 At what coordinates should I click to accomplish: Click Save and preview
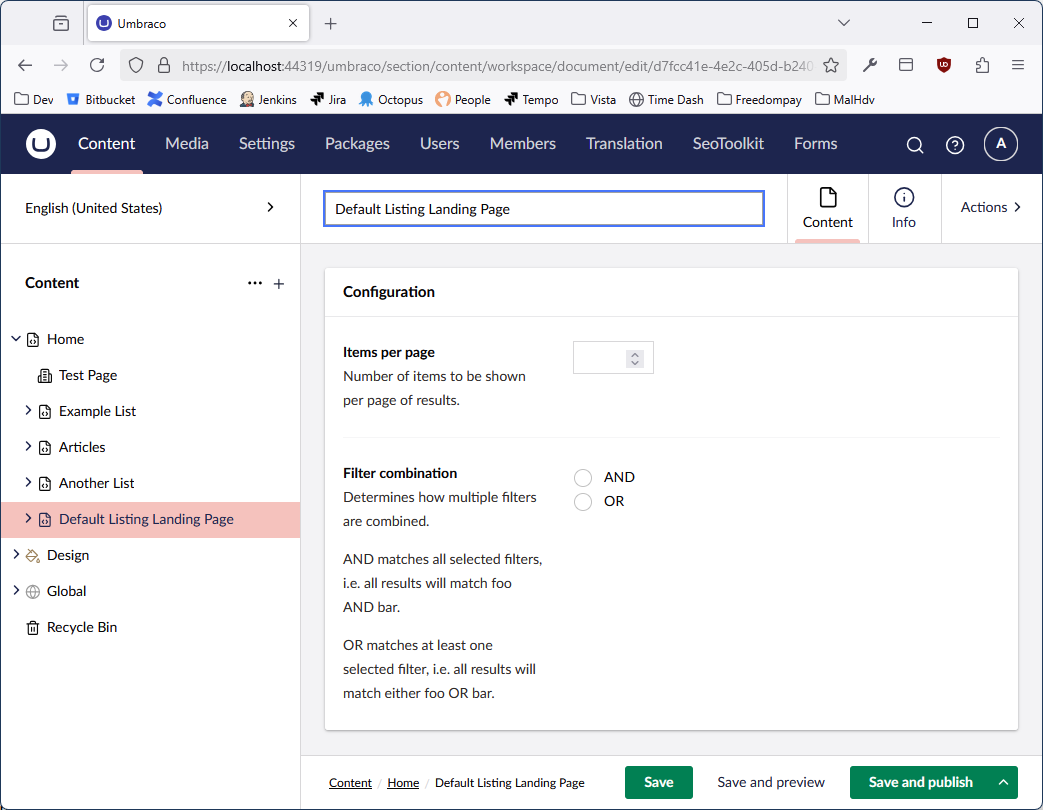[x=771, y=783]
